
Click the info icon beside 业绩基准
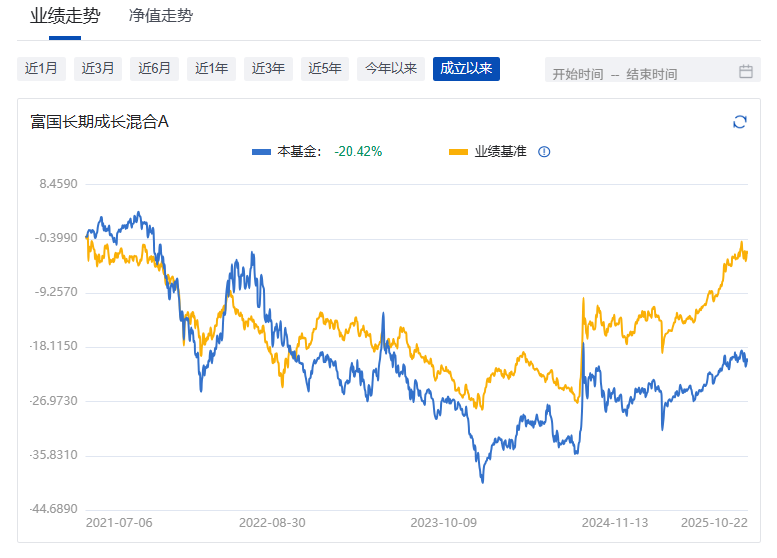pos(544,152)
